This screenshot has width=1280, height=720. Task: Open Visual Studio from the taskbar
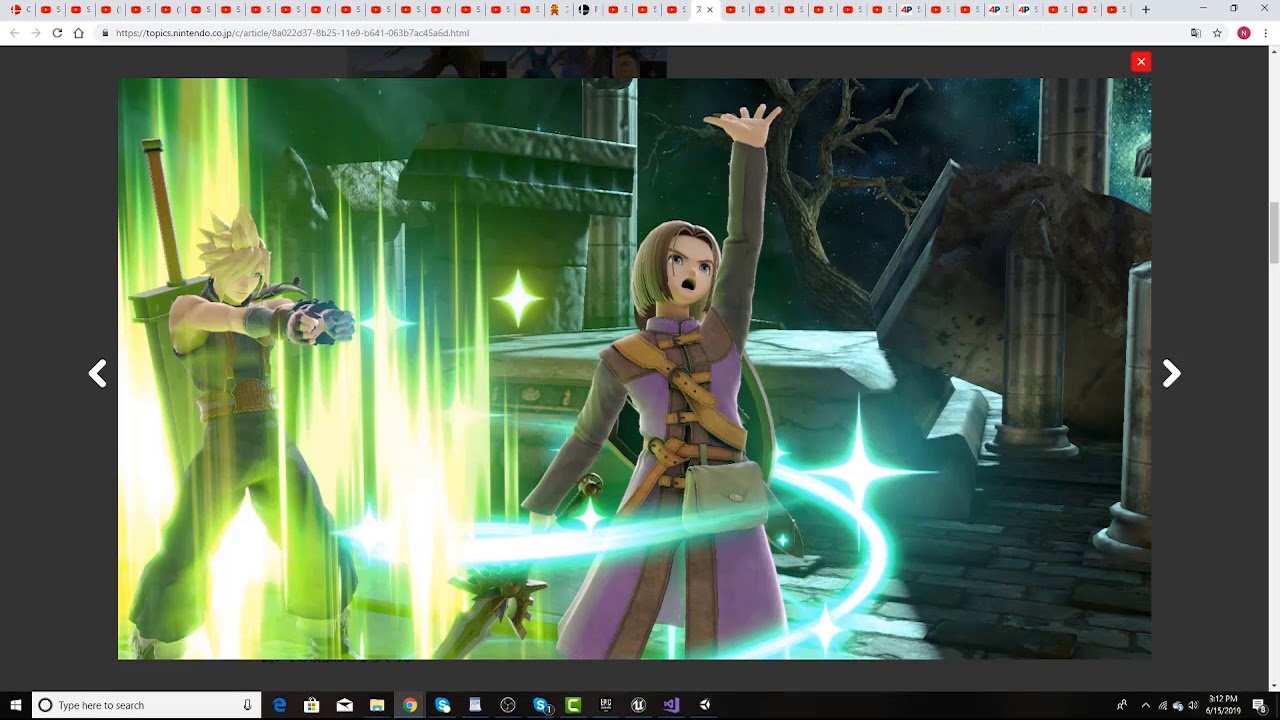point(671,705)
